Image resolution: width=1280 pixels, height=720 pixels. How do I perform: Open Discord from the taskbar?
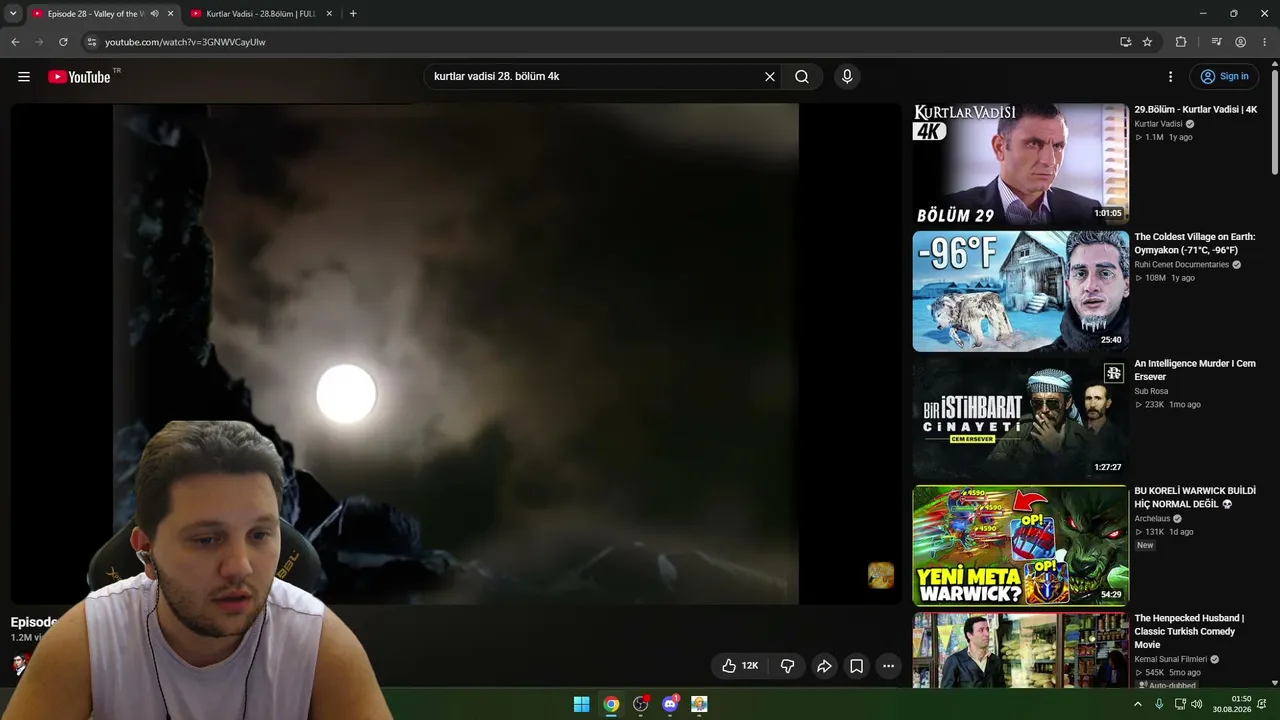tap(670, 704)
